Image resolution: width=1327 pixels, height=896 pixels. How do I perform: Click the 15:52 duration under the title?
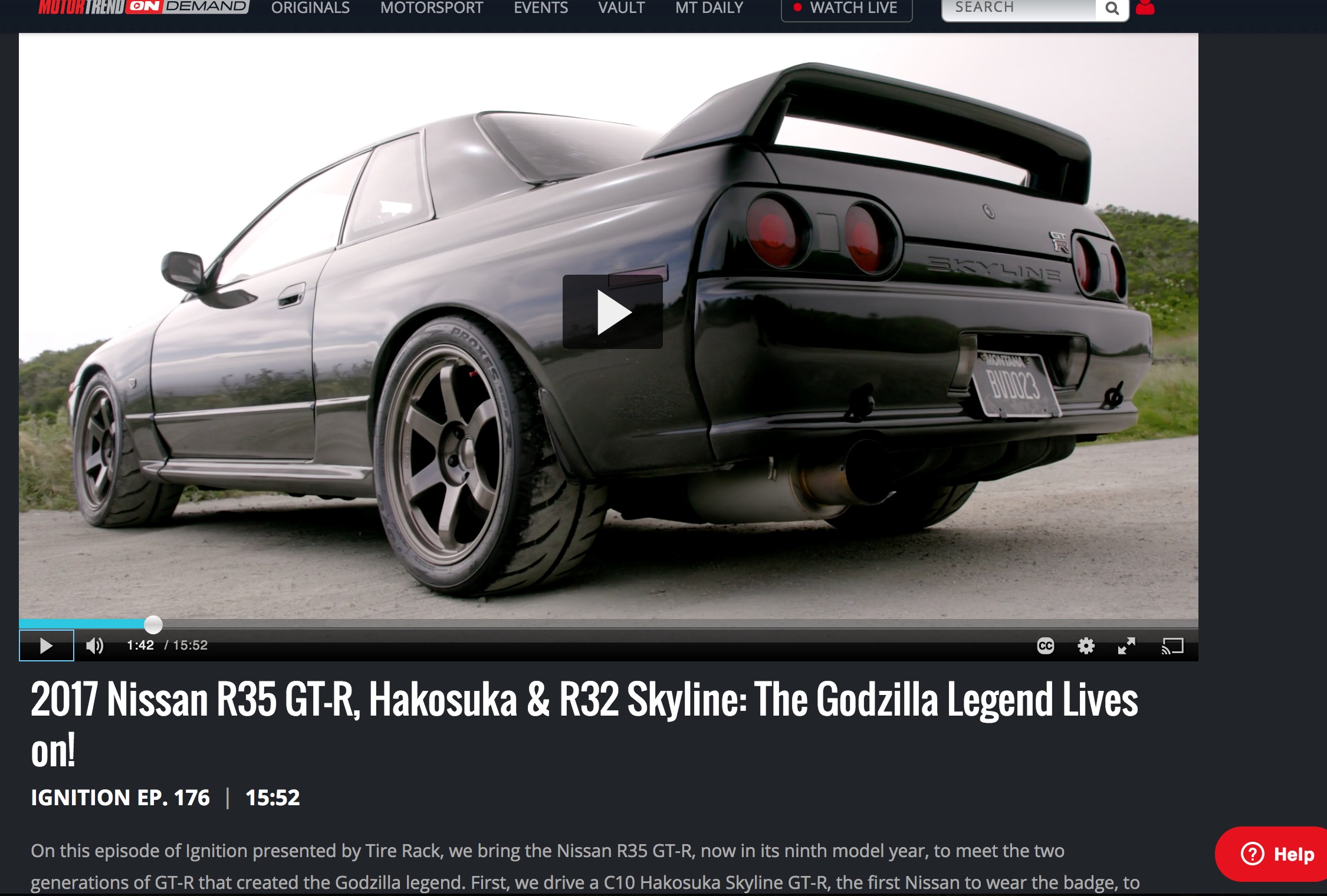tap(272, 798)
